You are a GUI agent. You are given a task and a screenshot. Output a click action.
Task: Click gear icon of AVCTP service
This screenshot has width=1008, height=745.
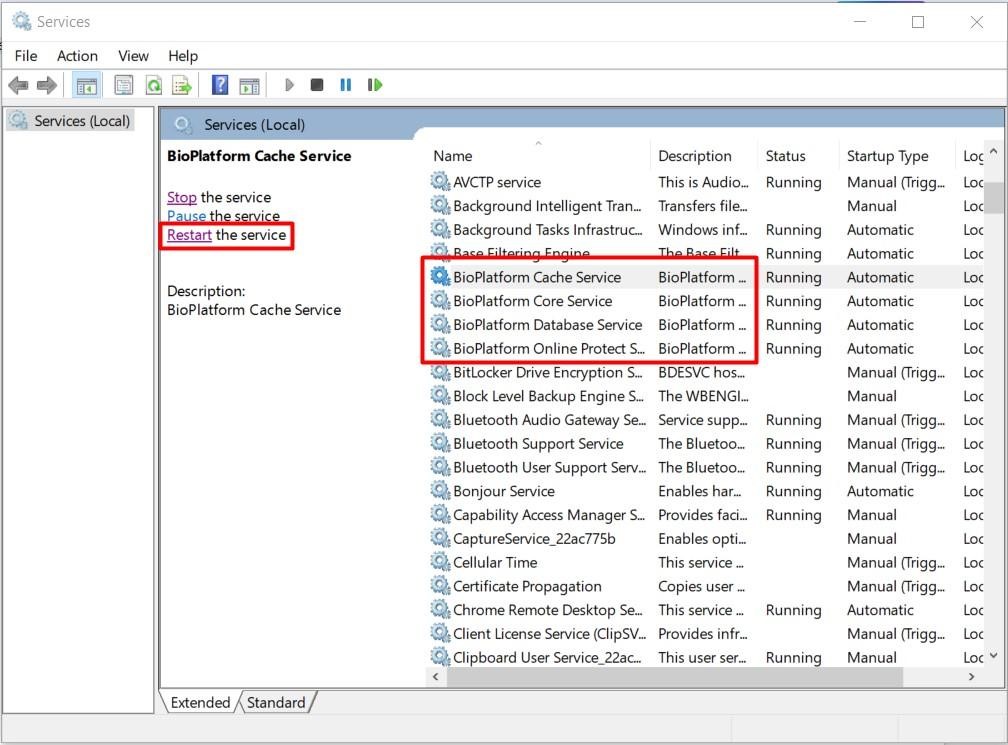440,182
